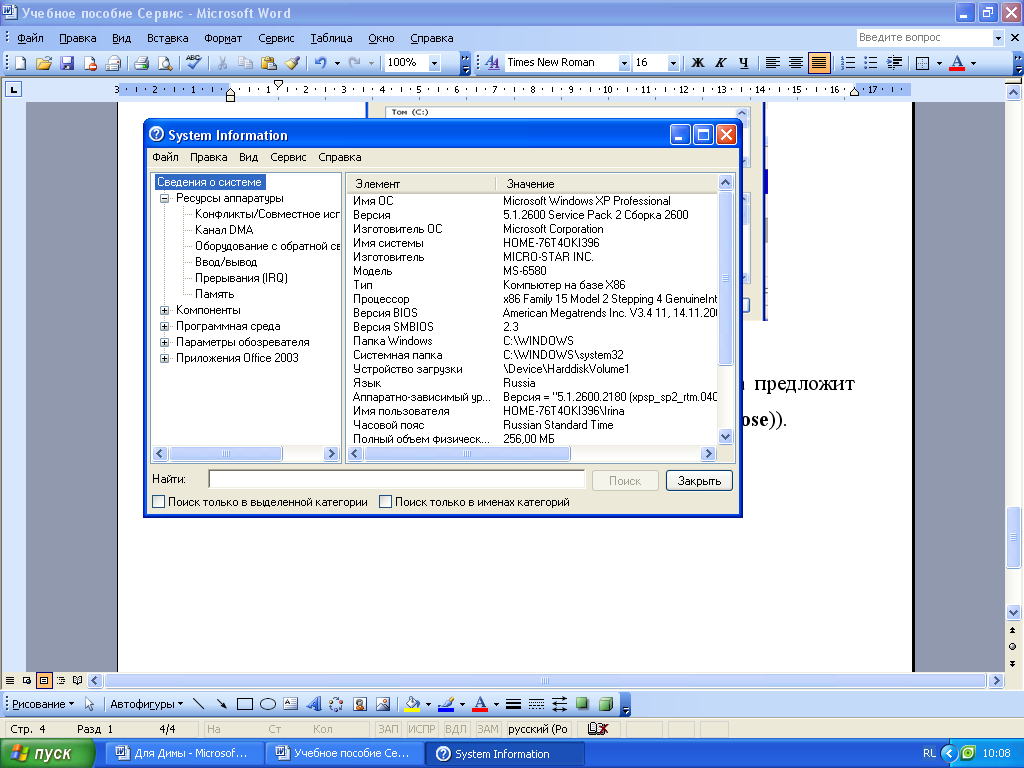Apply red font color from toolbar
This screenshot has width=1024, height=768.
[957, 63]
